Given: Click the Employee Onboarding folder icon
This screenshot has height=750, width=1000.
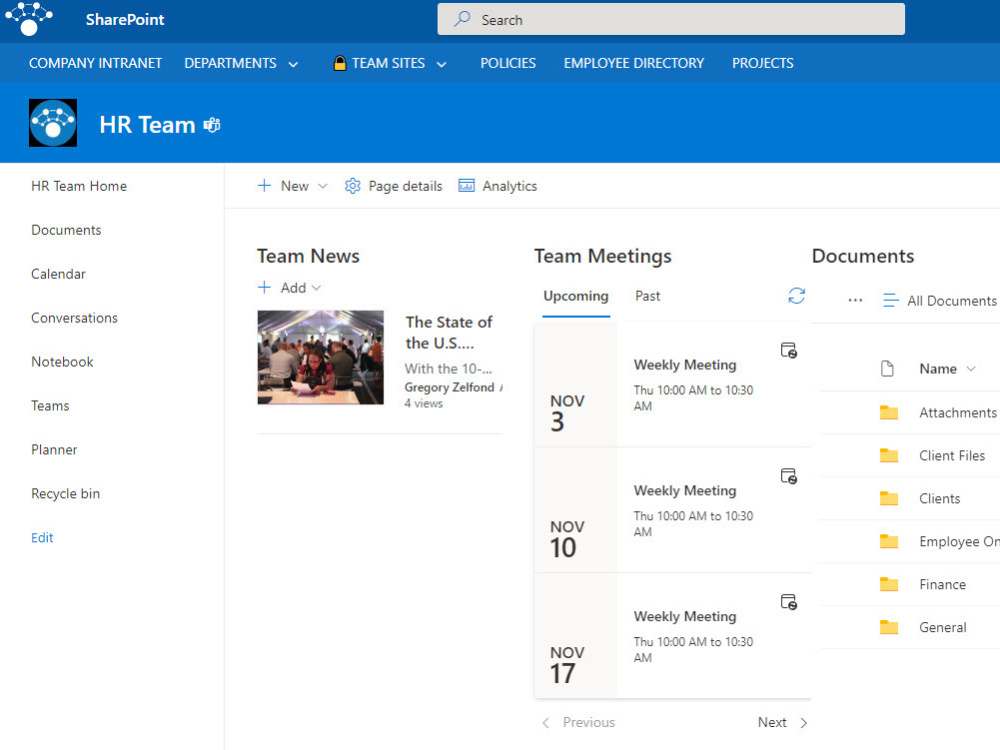Looking at the screenshot, I should (889, 541).
